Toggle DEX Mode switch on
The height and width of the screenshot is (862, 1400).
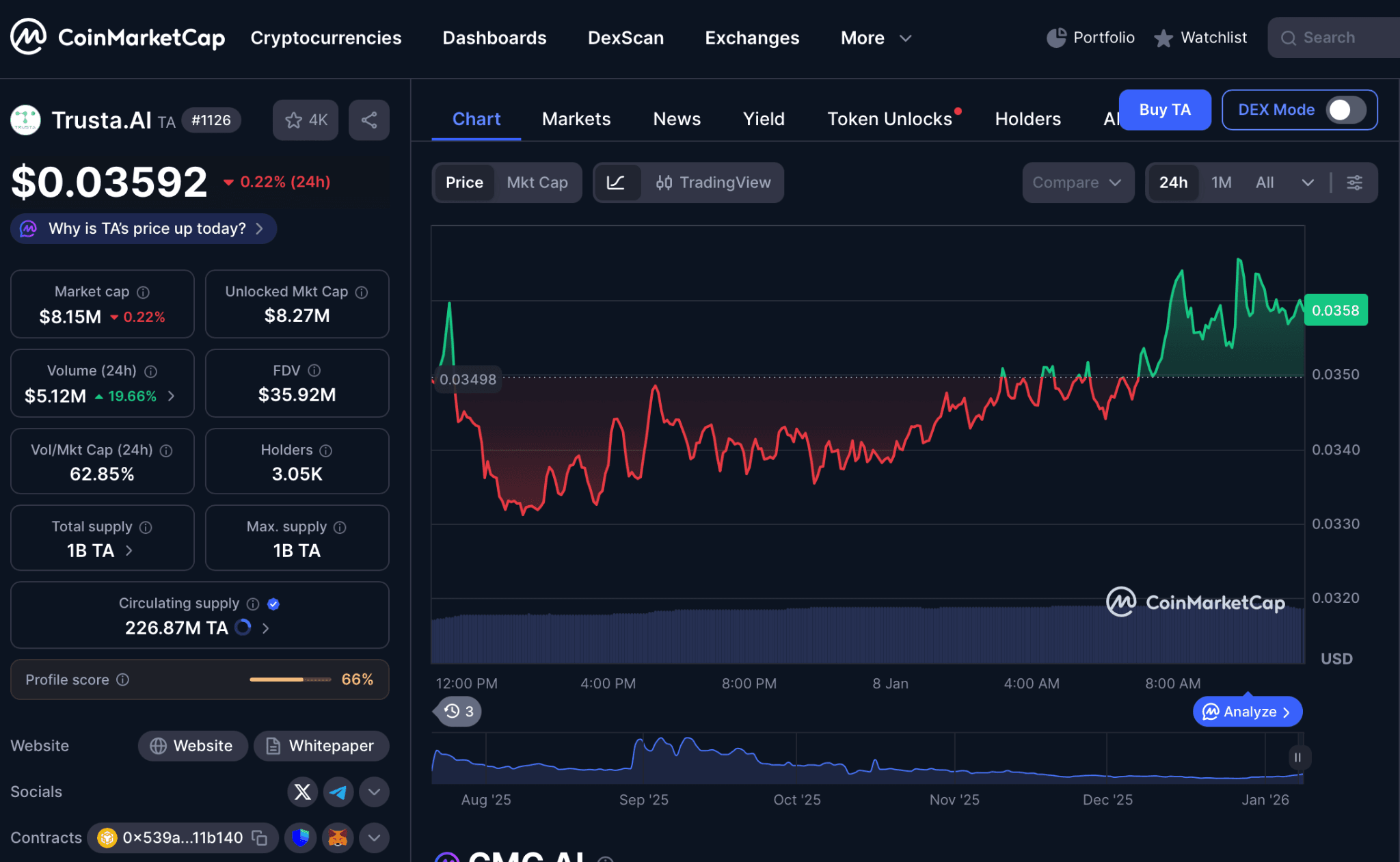coord(1345,110)
